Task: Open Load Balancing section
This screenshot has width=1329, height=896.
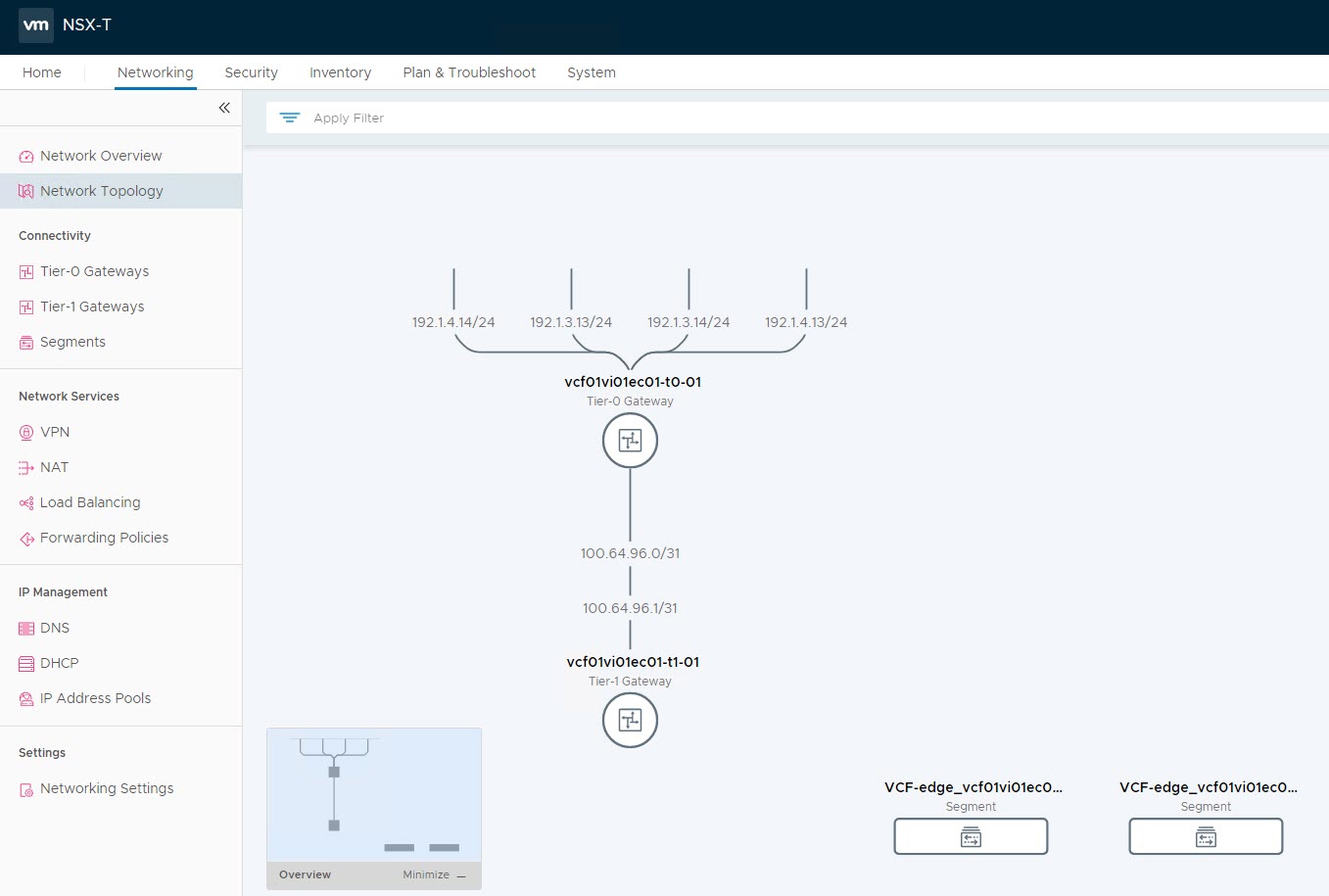Action: coord(90,502)
